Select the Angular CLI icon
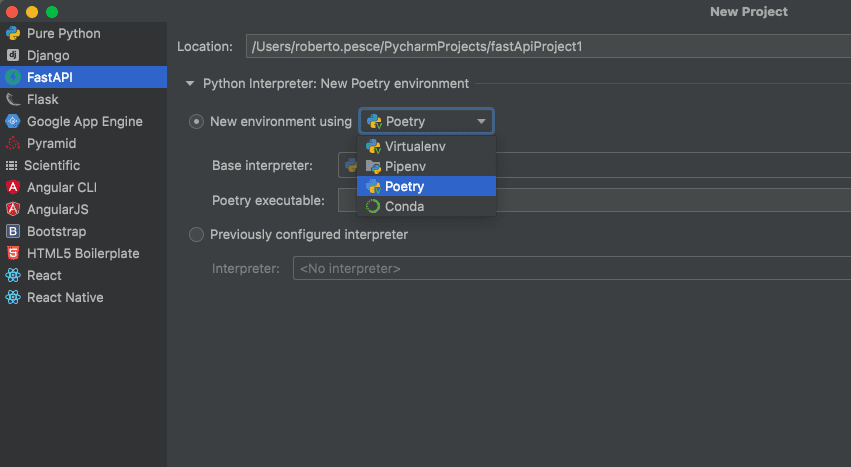 pos(13,187)
